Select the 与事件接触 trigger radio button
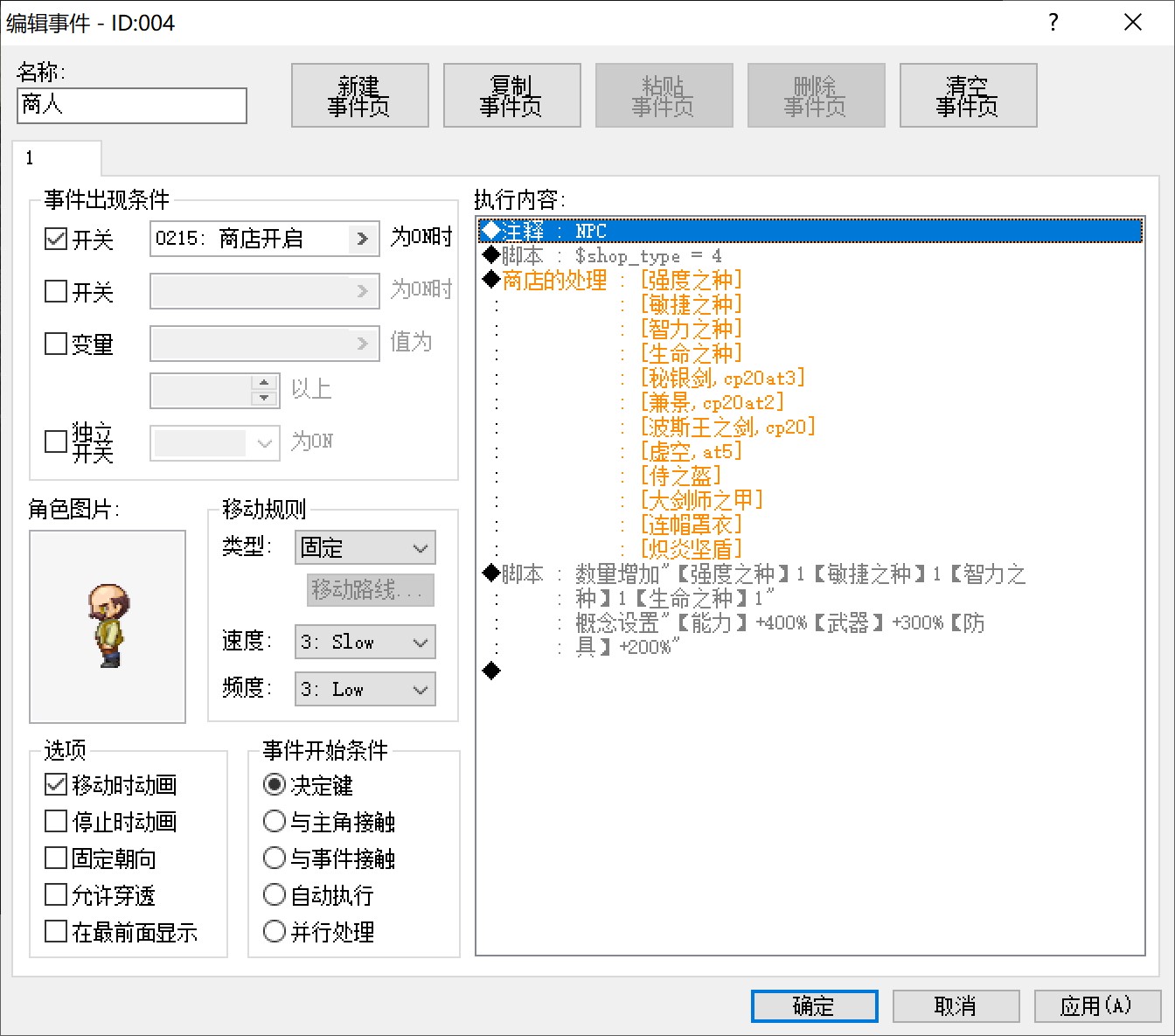This screenshot has height=1036, width=1175. pos(275,859)
